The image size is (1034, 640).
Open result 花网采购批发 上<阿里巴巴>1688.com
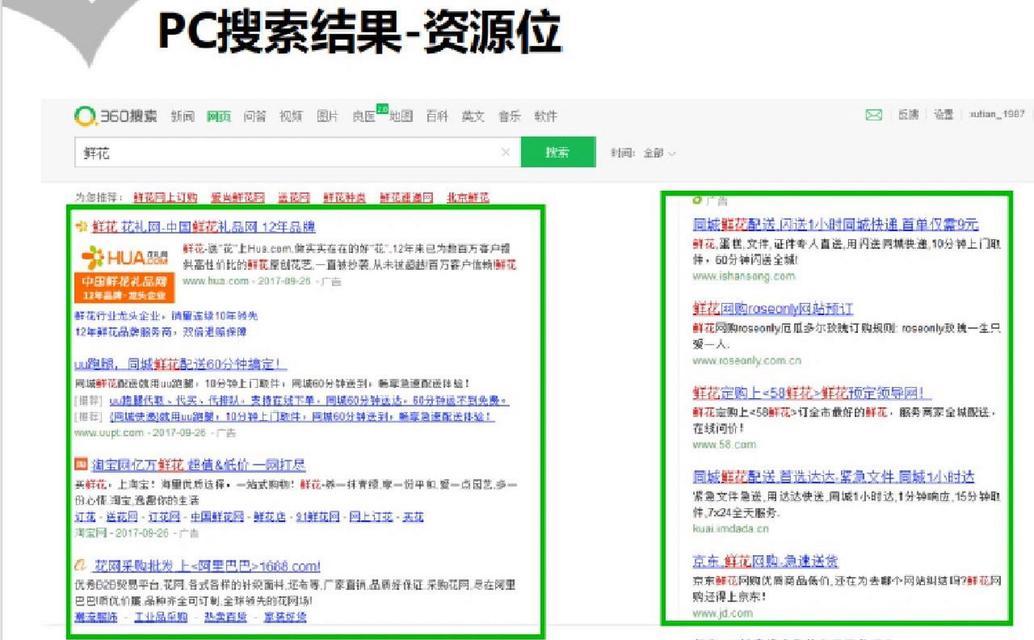click(207, 566)
